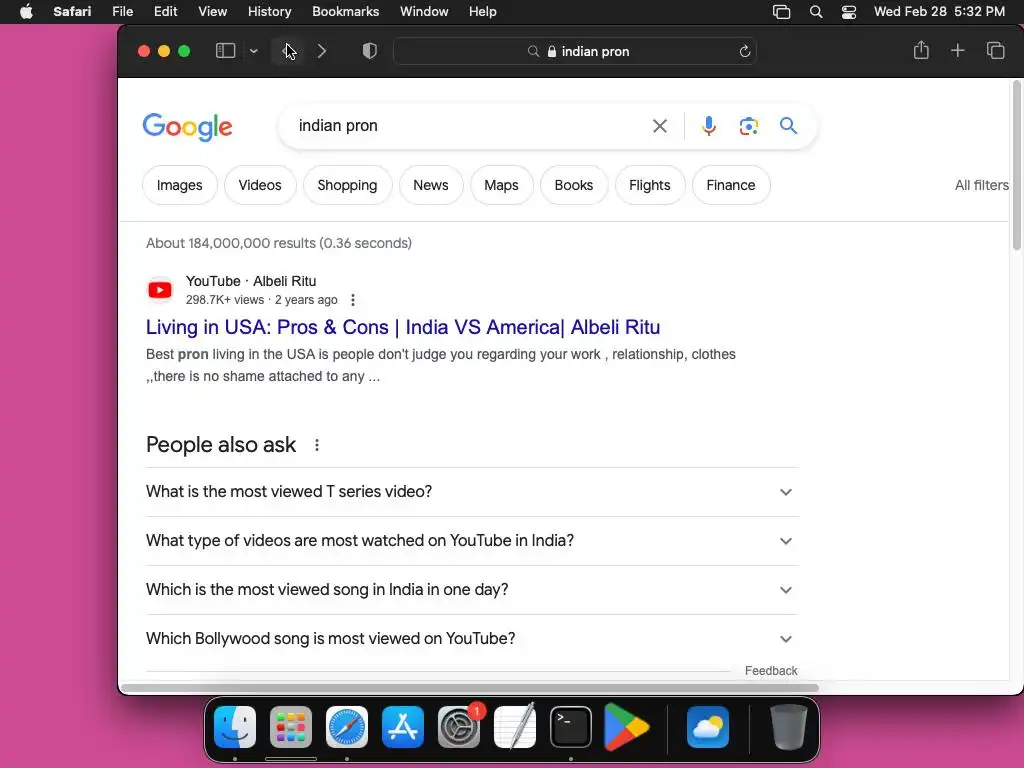Clear the search box with X
This screenshot has height=768, width=1024.
[x=660, y=125]
